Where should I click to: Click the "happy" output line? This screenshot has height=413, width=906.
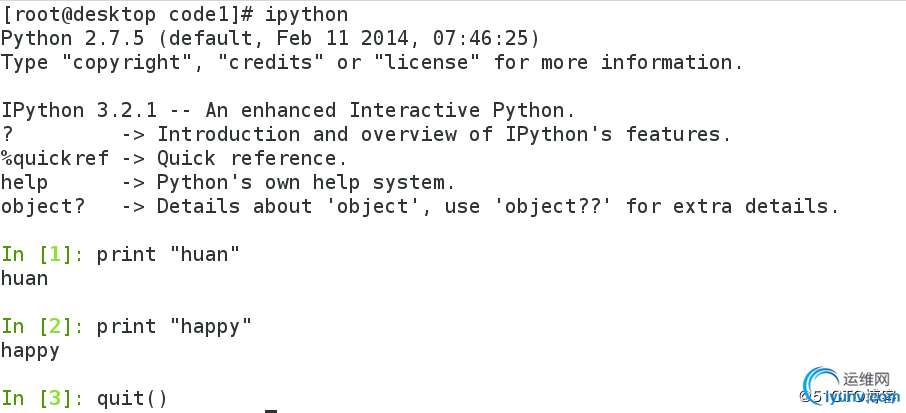pos(30,350)
